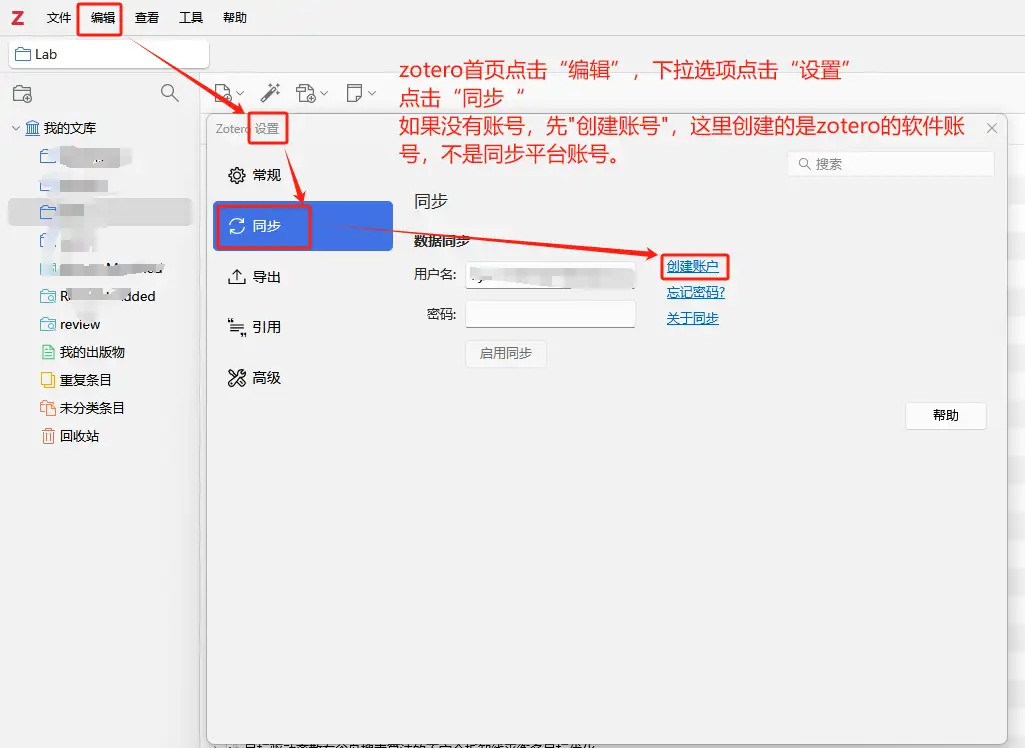Open 未分类条目
The height and width of the screenshot is (748, 1025).
92,408
